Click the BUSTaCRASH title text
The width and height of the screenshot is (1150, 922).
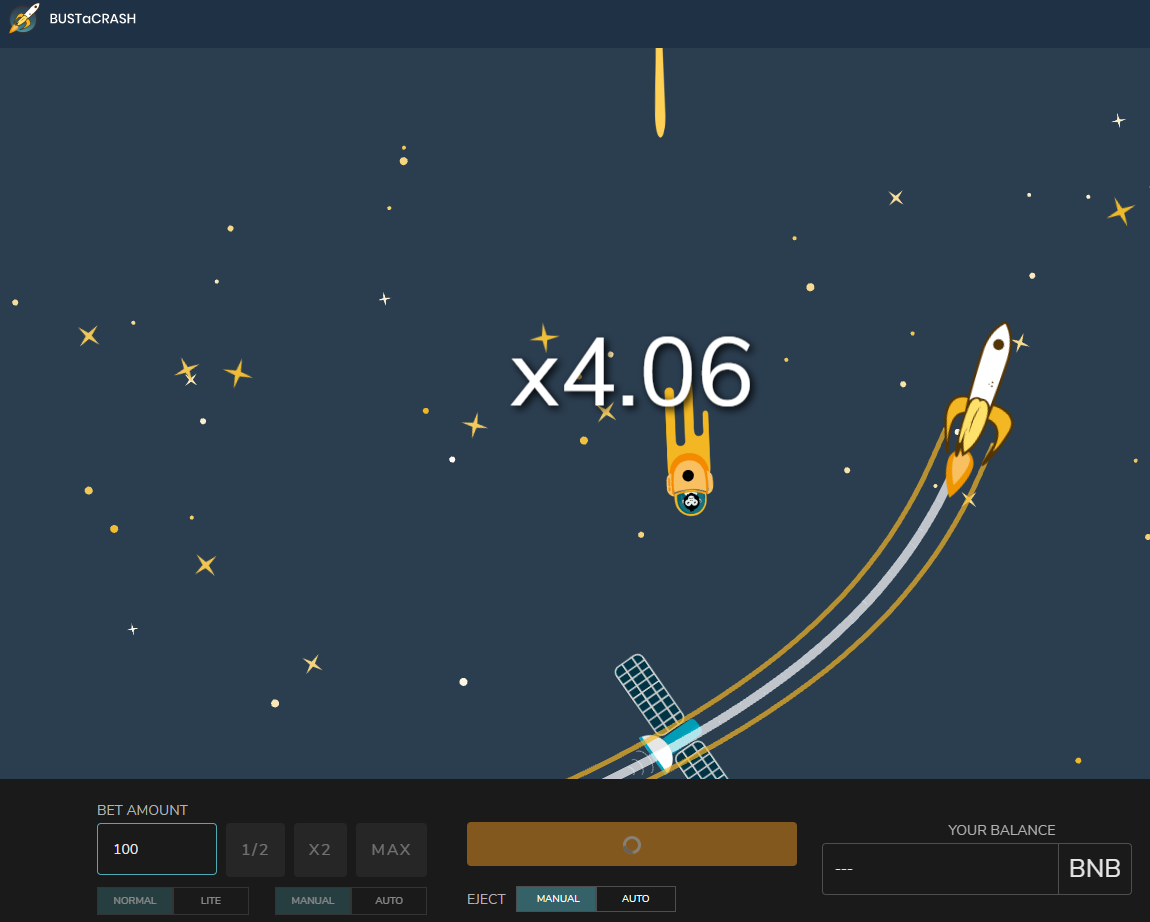pyautogui.click(x=92, y=19)
